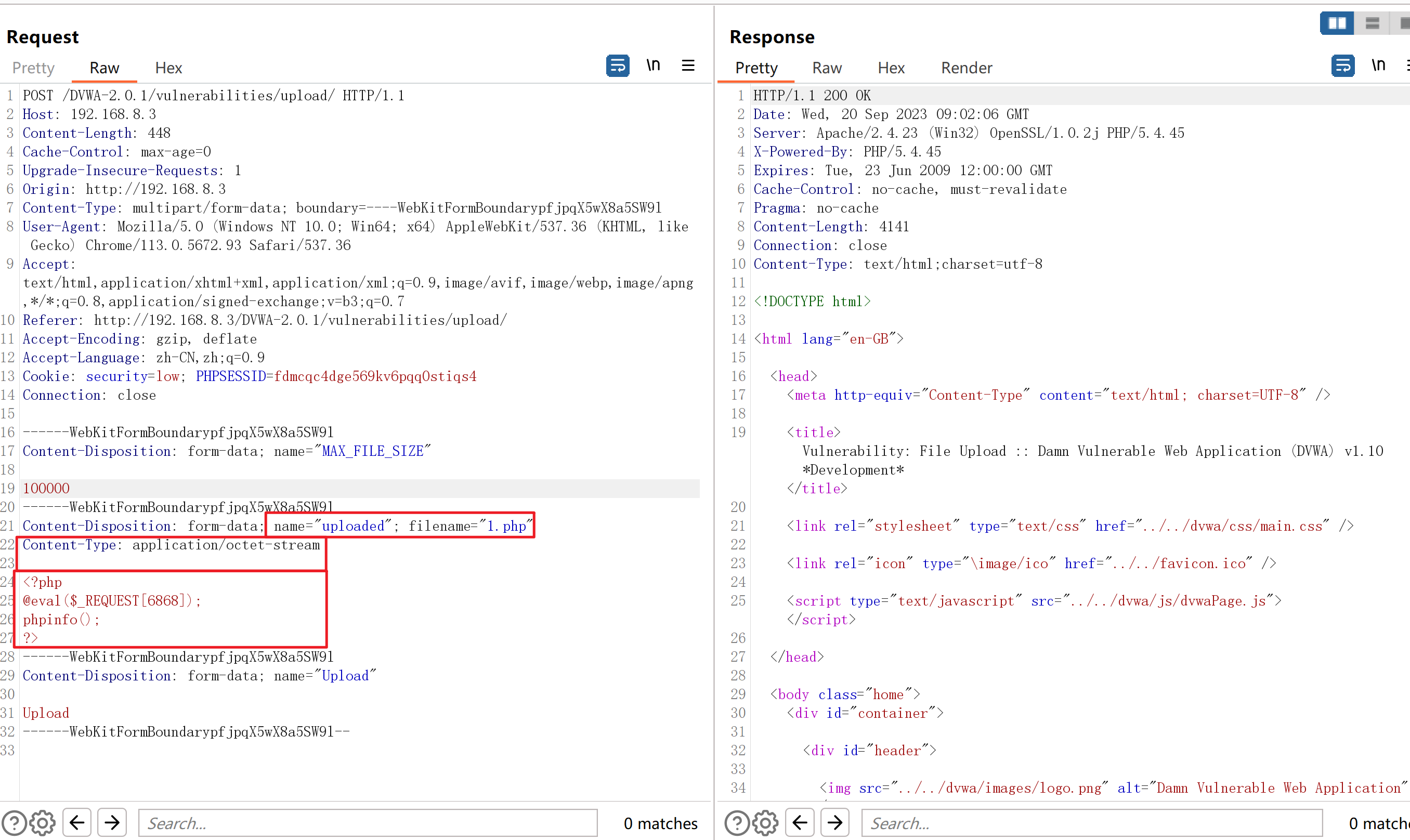Go to next match in Response search
This screenshot has width=1410, height=840.
[835, 822]
